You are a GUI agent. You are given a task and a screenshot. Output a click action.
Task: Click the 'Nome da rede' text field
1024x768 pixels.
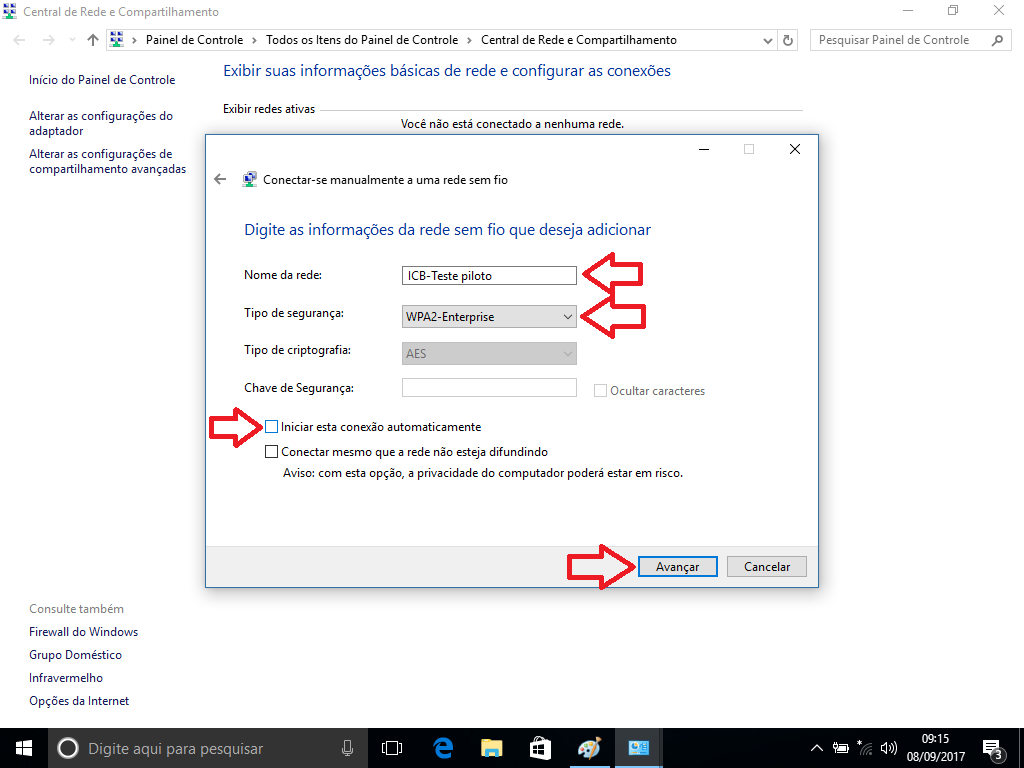click(489, 276)
